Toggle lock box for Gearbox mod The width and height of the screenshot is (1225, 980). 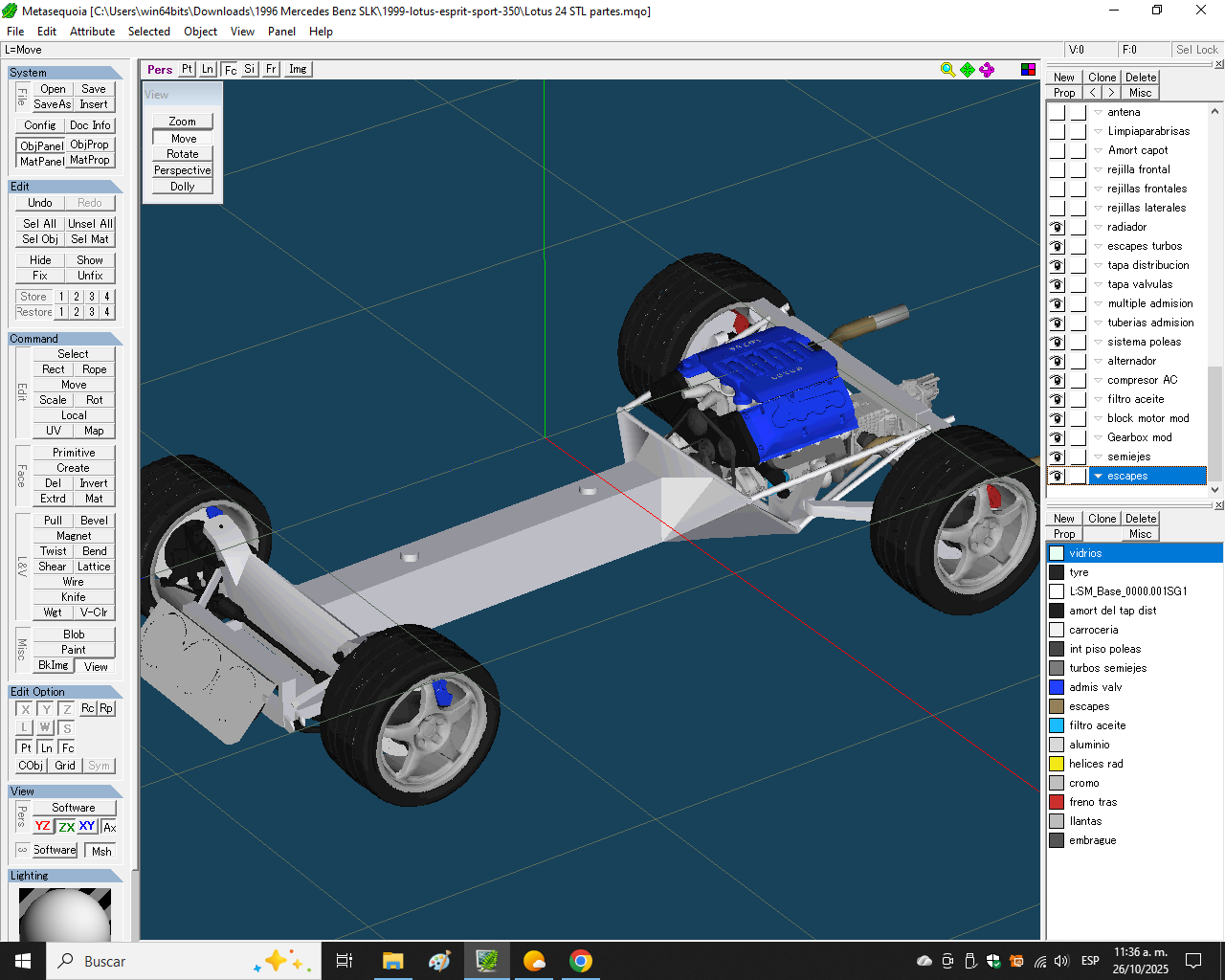pos(1078,437)
